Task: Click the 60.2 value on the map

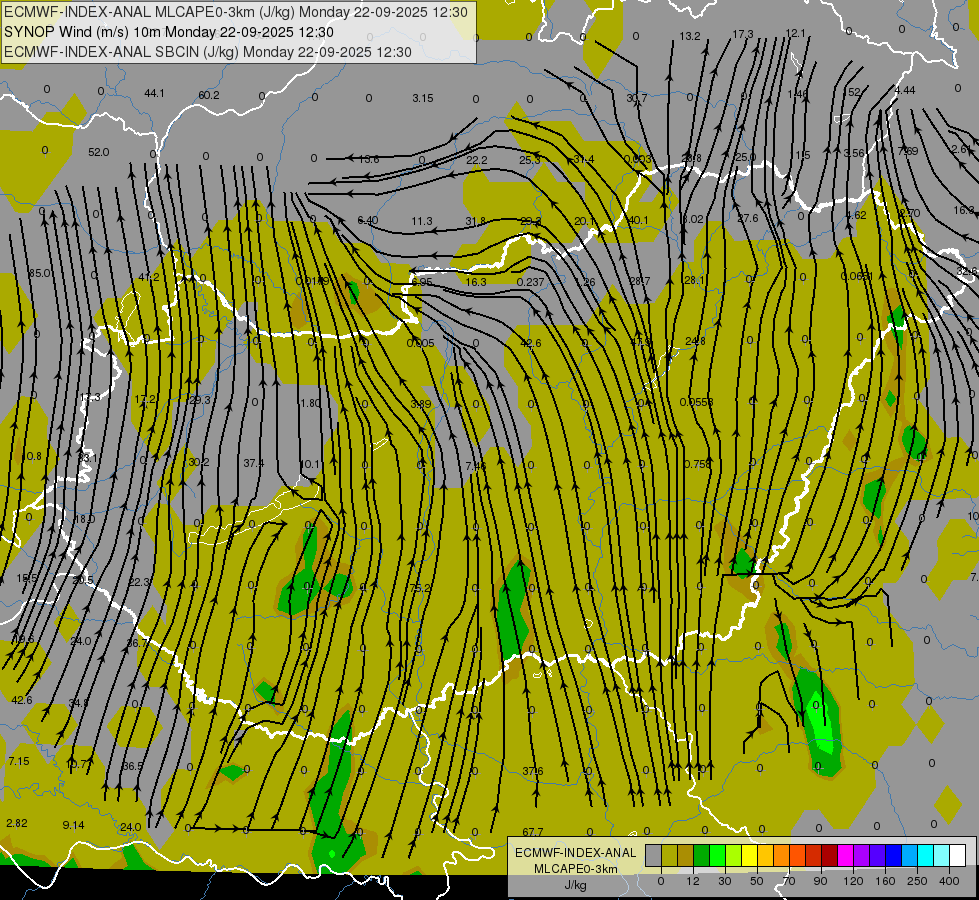Action: click(209, 95)
